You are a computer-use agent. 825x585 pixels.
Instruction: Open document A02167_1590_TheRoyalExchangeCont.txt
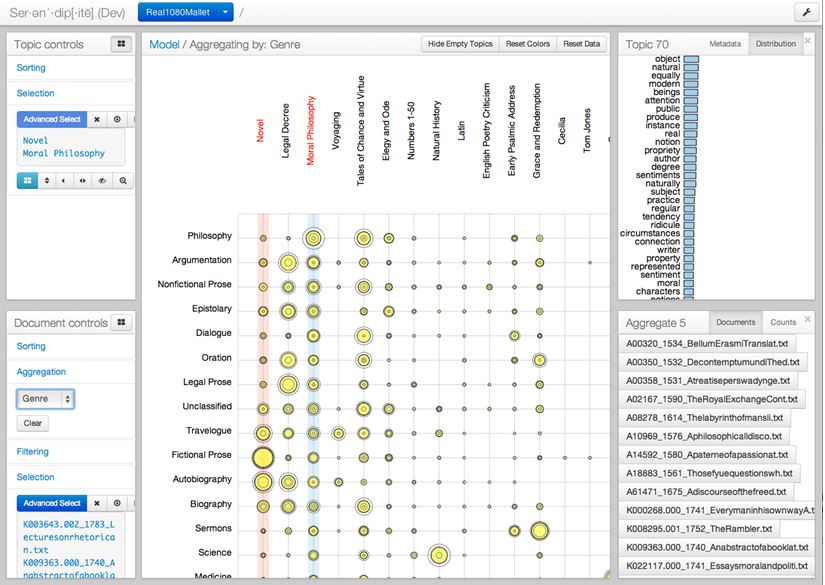click(x=711, y=399)
